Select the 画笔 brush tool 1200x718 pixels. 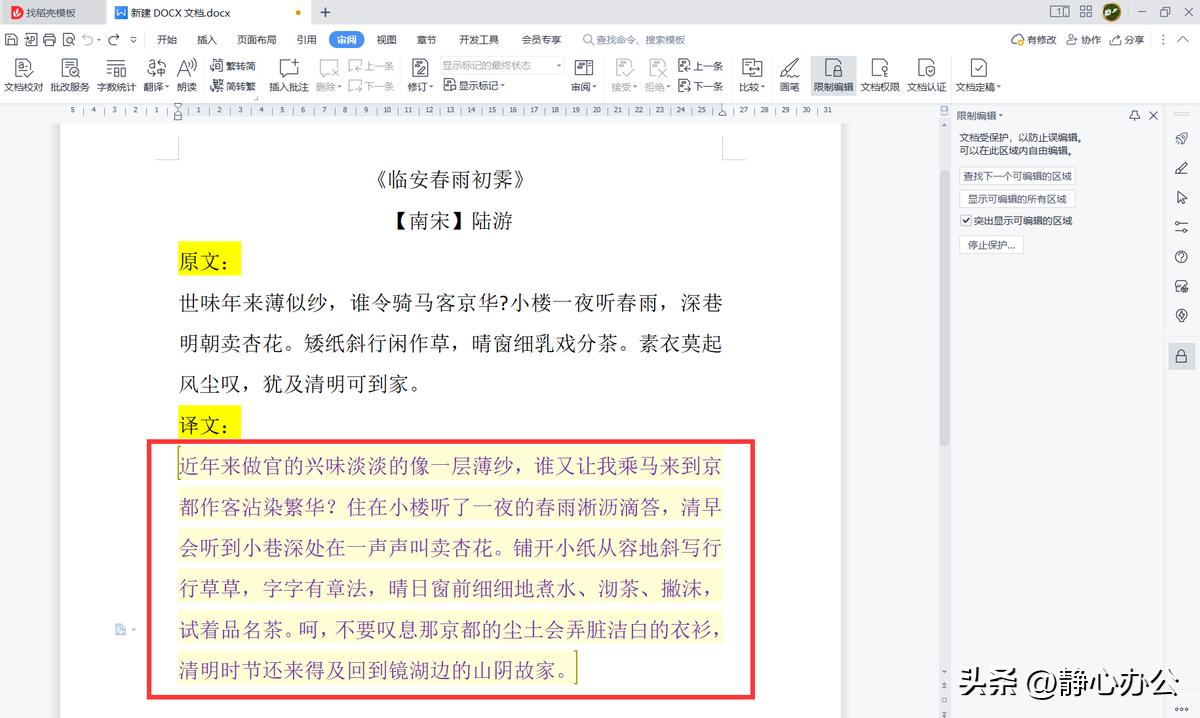pyautogui.click(x=789, y=73)
